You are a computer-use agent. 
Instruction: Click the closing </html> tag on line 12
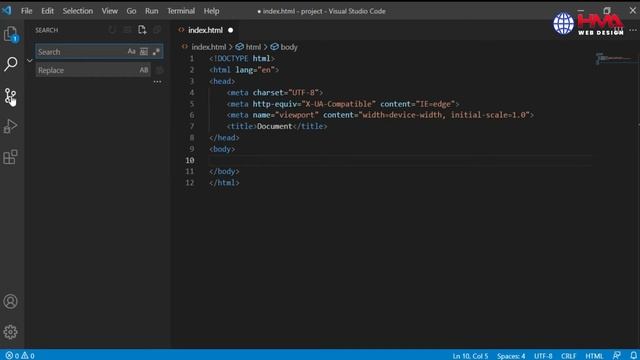(x=224, y=183)
